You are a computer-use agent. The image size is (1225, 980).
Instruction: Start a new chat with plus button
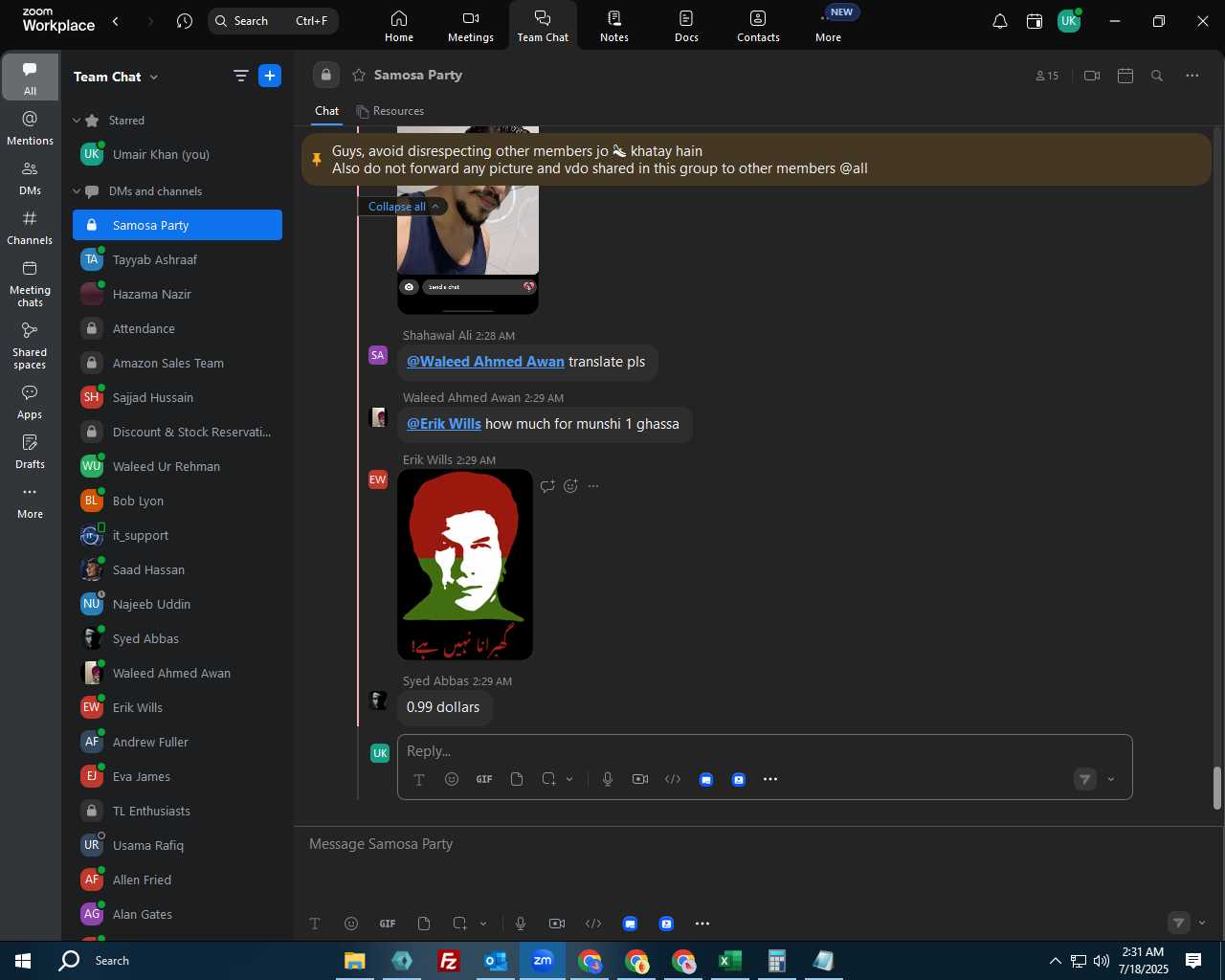pos(270,76)
